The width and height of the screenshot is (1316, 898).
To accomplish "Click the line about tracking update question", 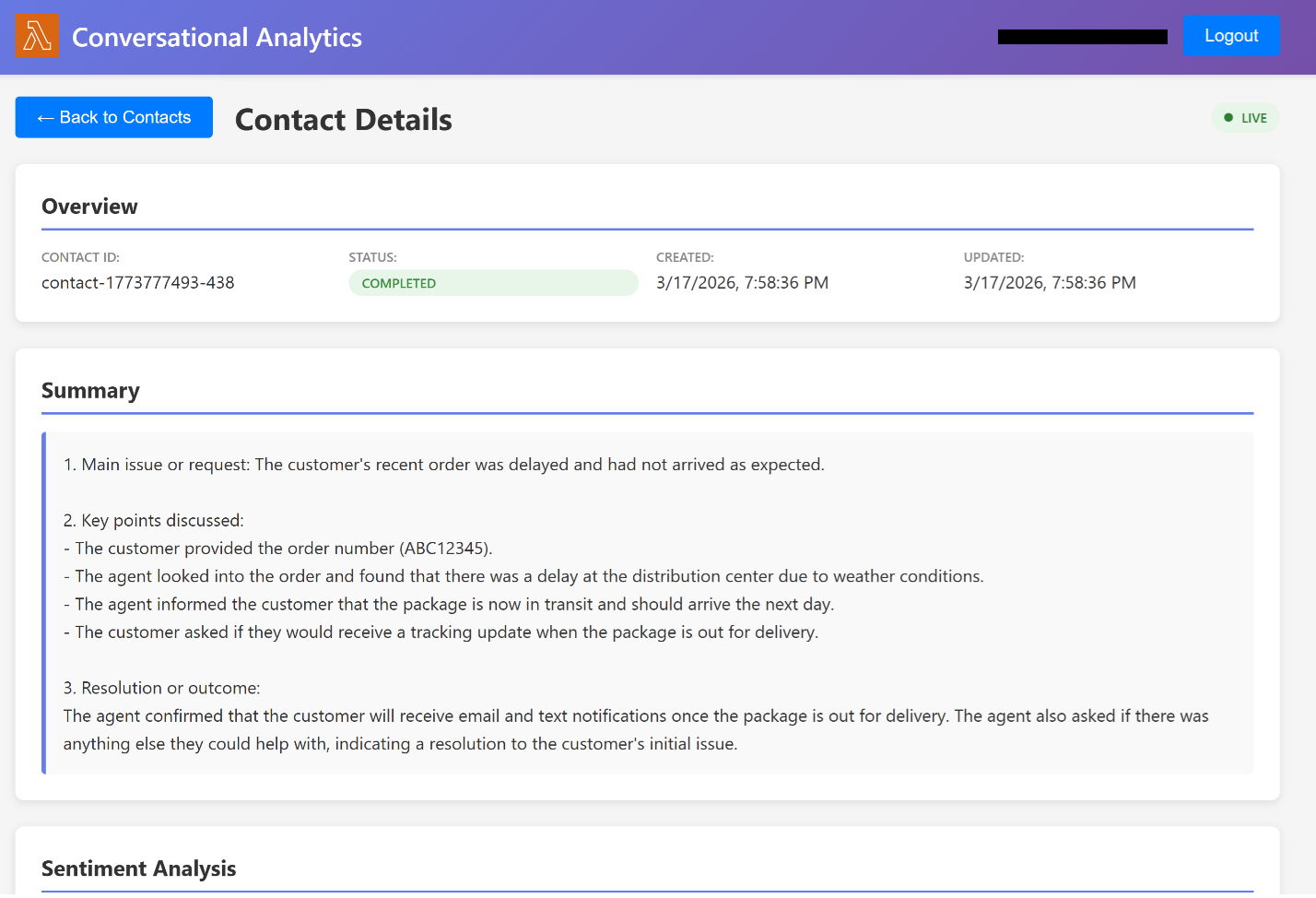I will click(x=441, y=632).
